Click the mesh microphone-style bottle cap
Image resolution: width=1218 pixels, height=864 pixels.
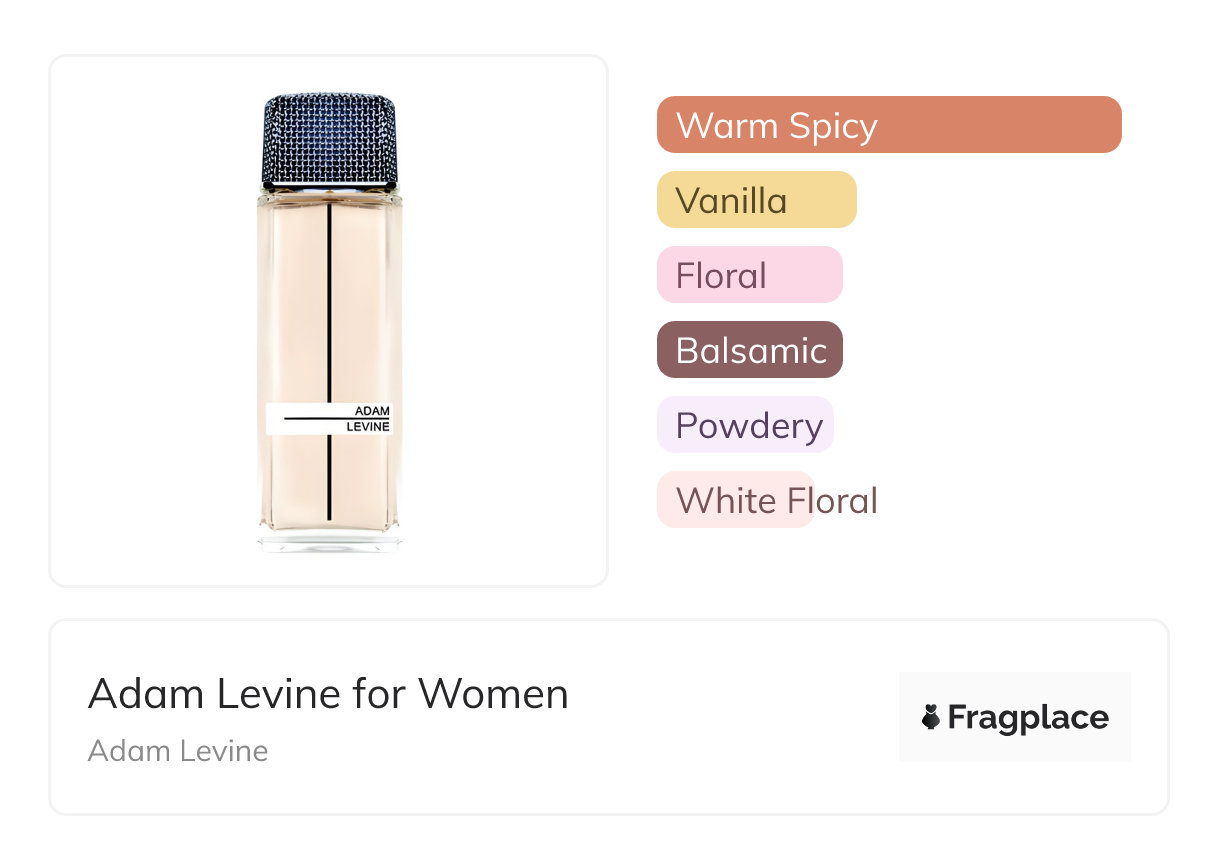tap(329, 140)
